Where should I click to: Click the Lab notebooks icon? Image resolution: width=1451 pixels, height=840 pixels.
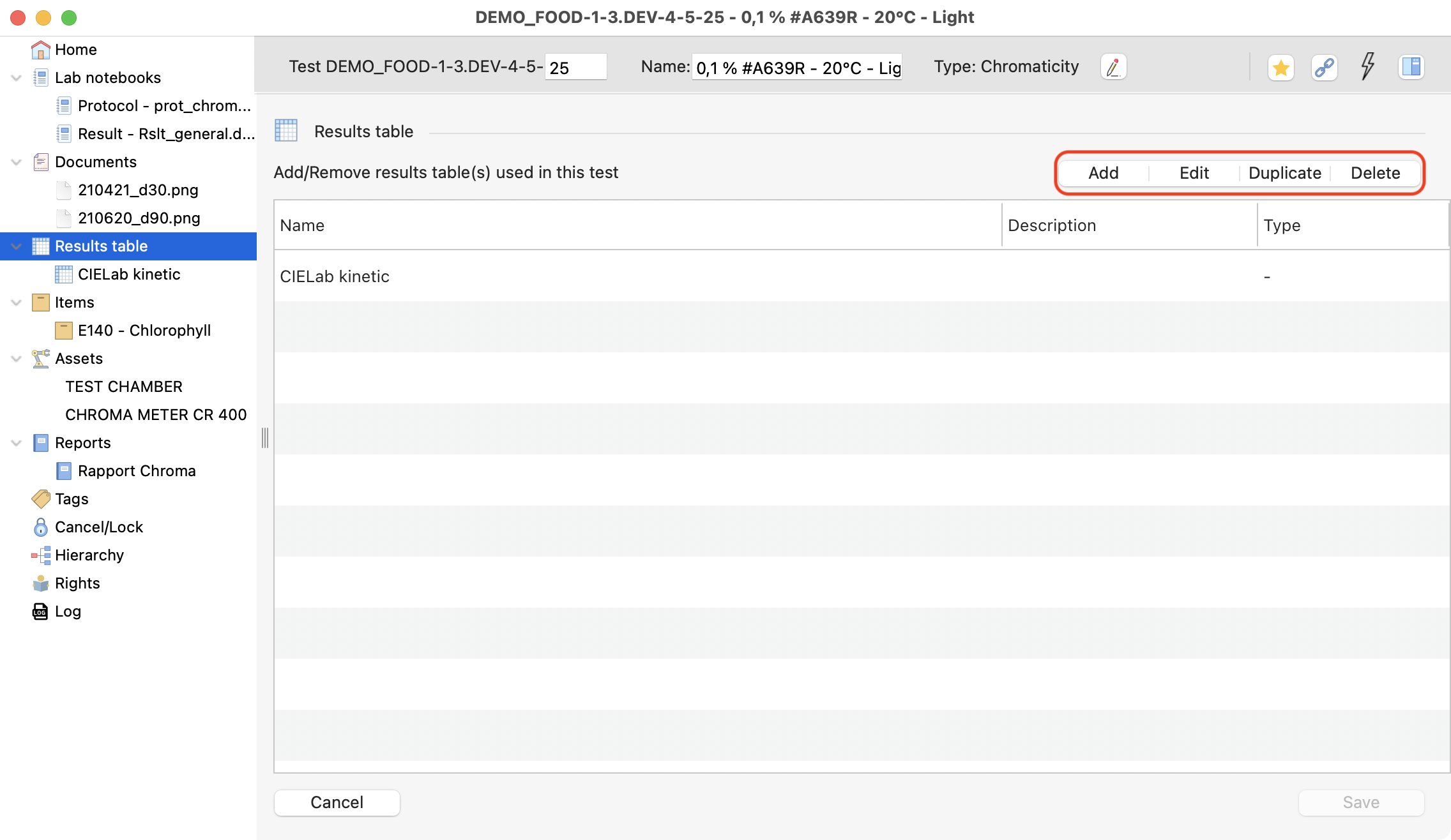point(40,78)
